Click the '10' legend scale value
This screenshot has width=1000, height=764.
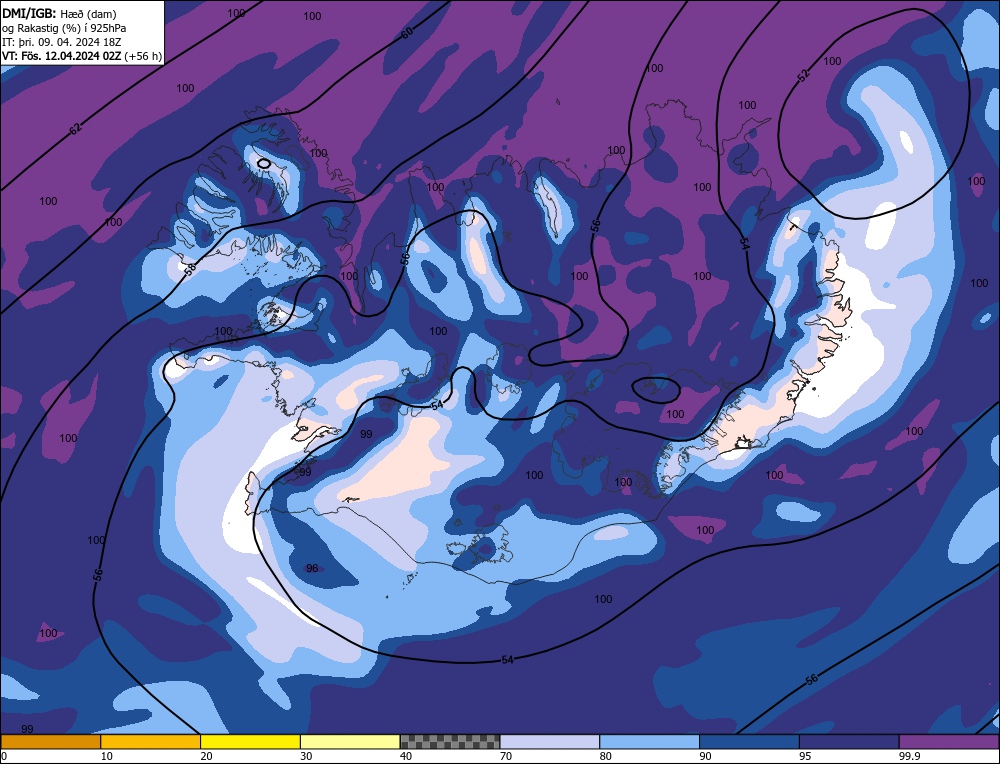click(106, 756)
